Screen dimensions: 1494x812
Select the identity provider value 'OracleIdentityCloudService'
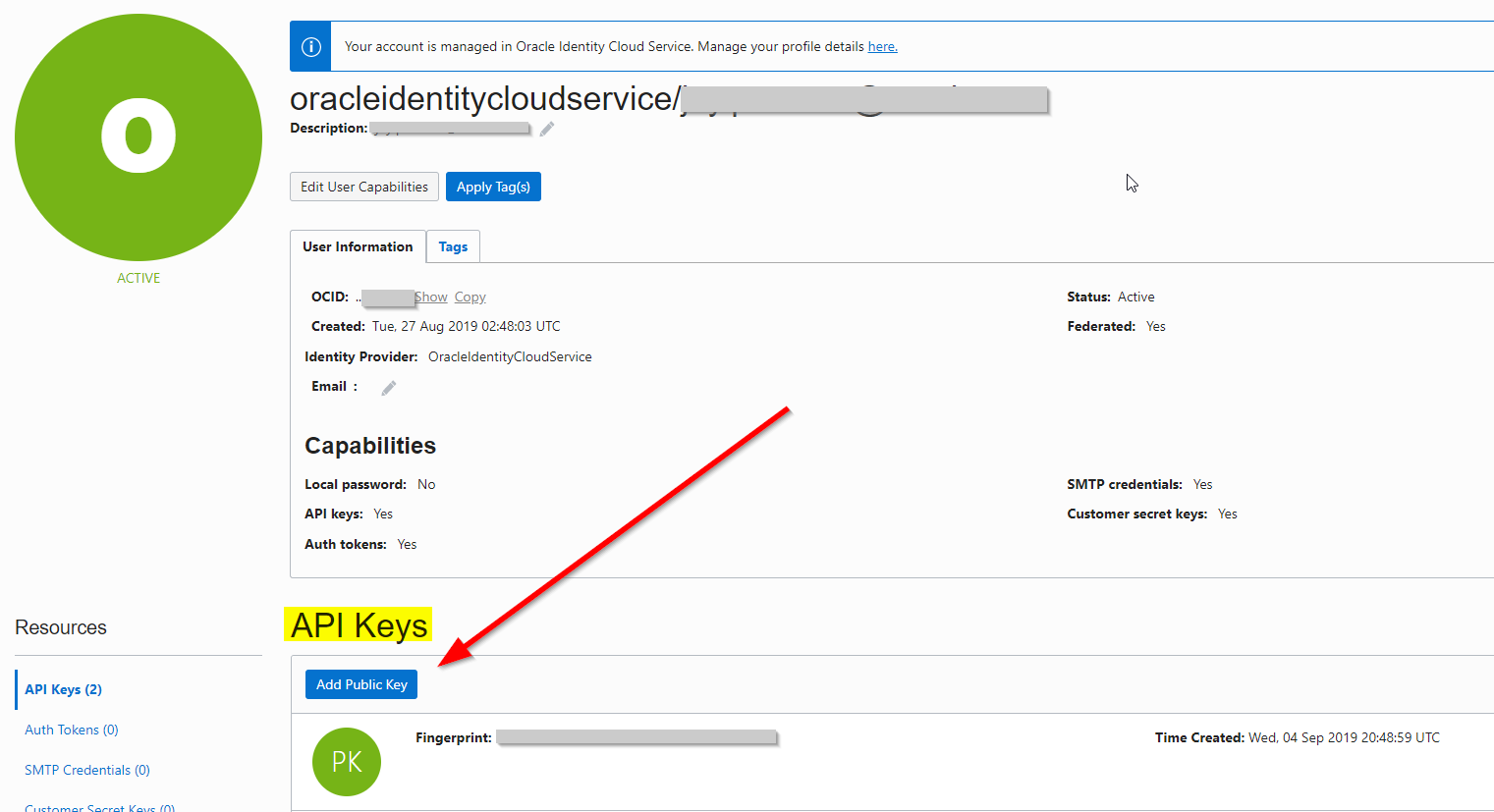pos(510,356)
